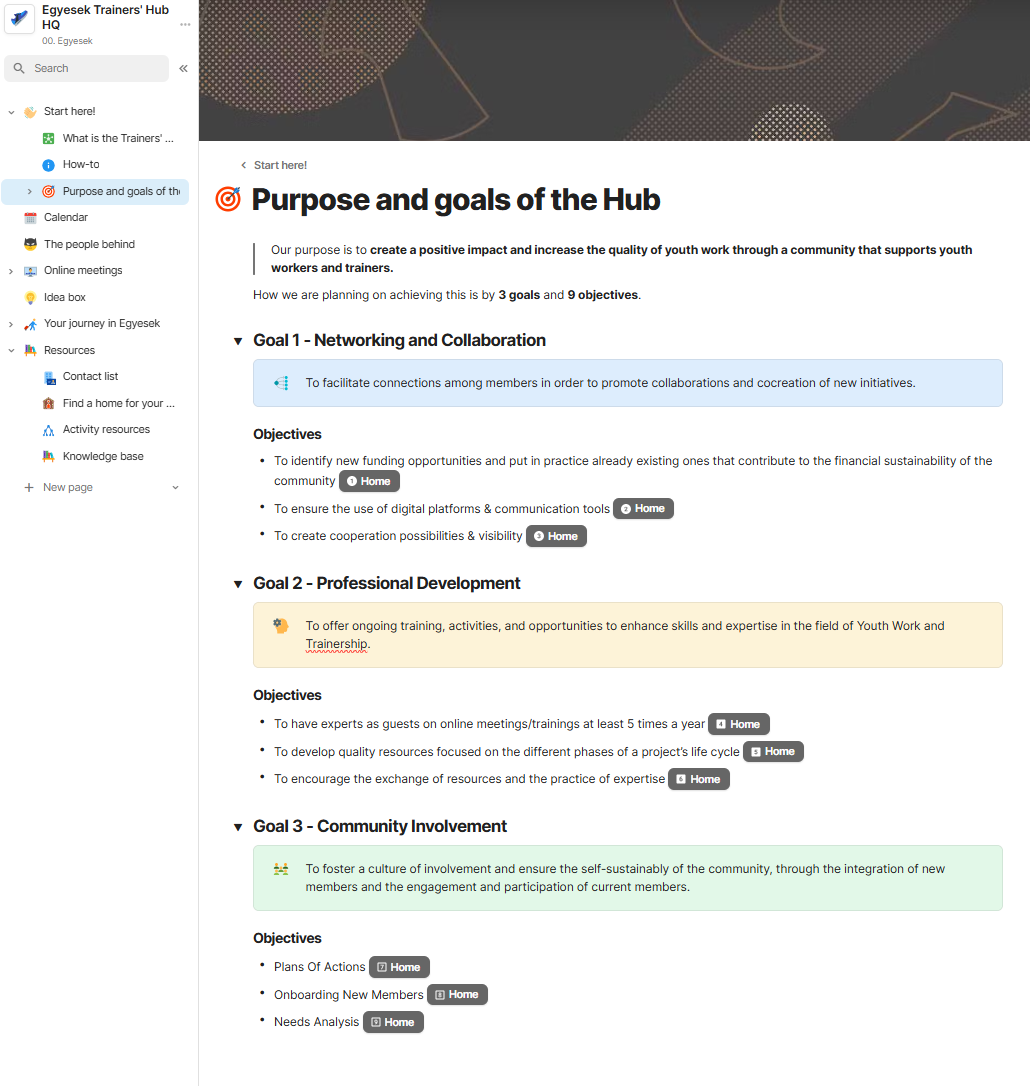Collapse Goal 3 - Community Involvement toggle
Screen dimensions: 1030x1086
coord(238,827)
